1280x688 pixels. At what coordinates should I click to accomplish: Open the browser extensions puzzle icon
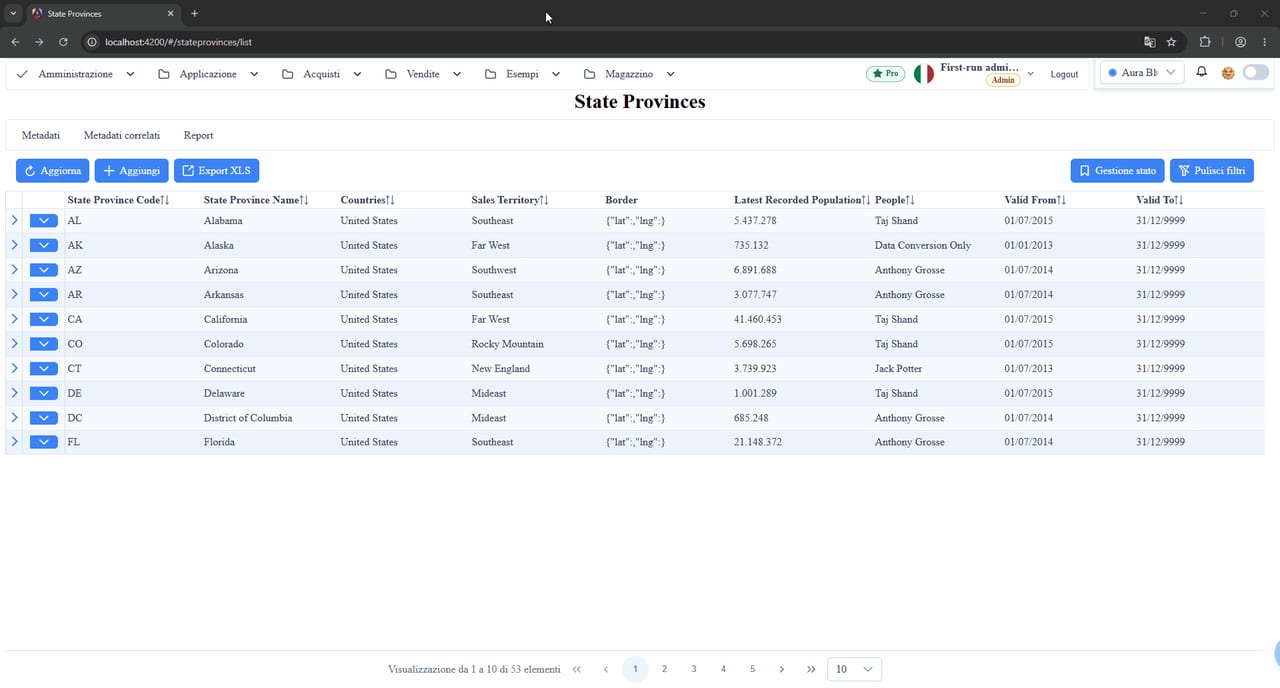pos(1204,42)
